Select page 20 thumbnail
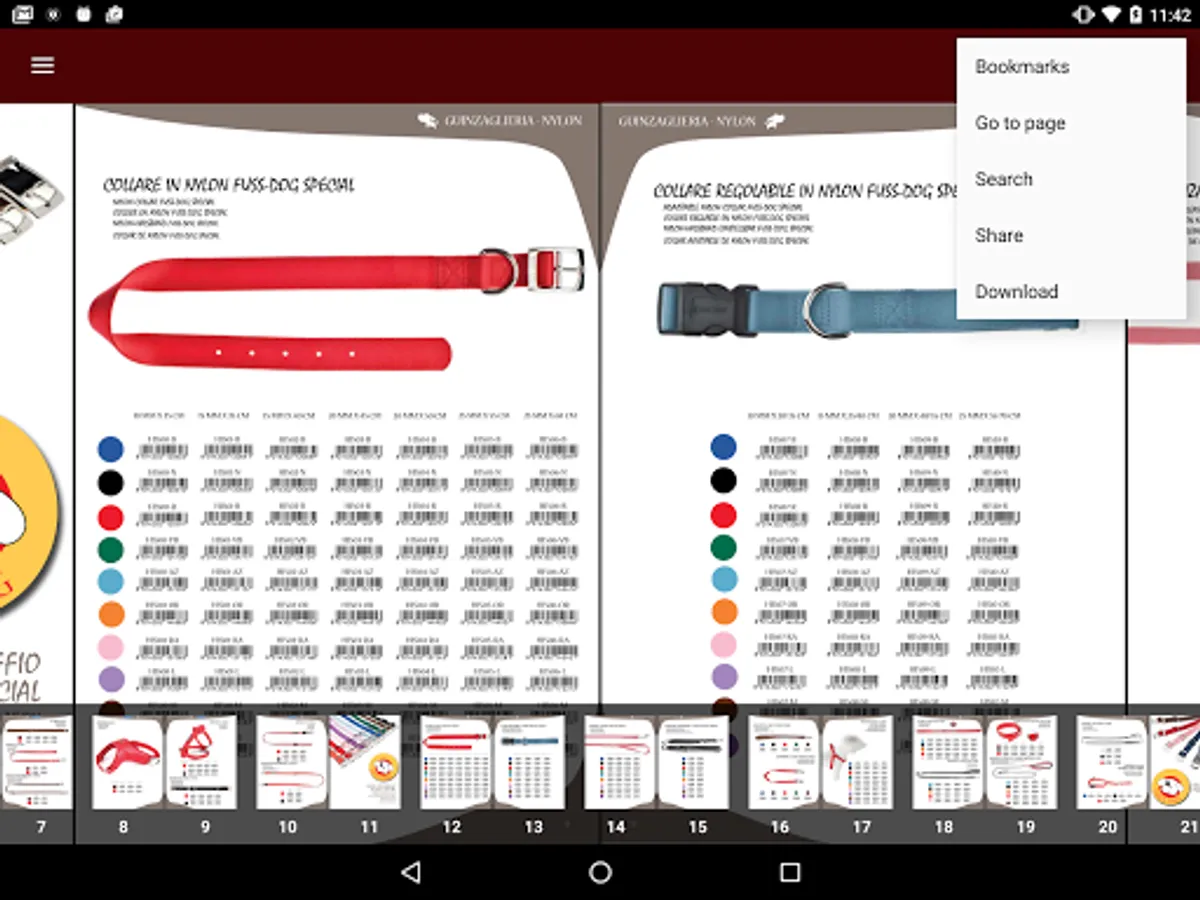1200x900 pixels. (1111, 763)
